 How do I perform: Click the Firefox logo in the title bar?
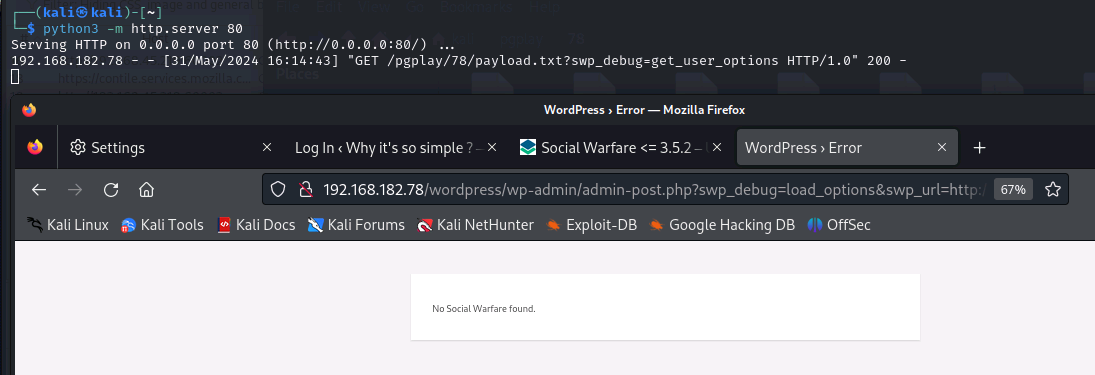[29, 110]
